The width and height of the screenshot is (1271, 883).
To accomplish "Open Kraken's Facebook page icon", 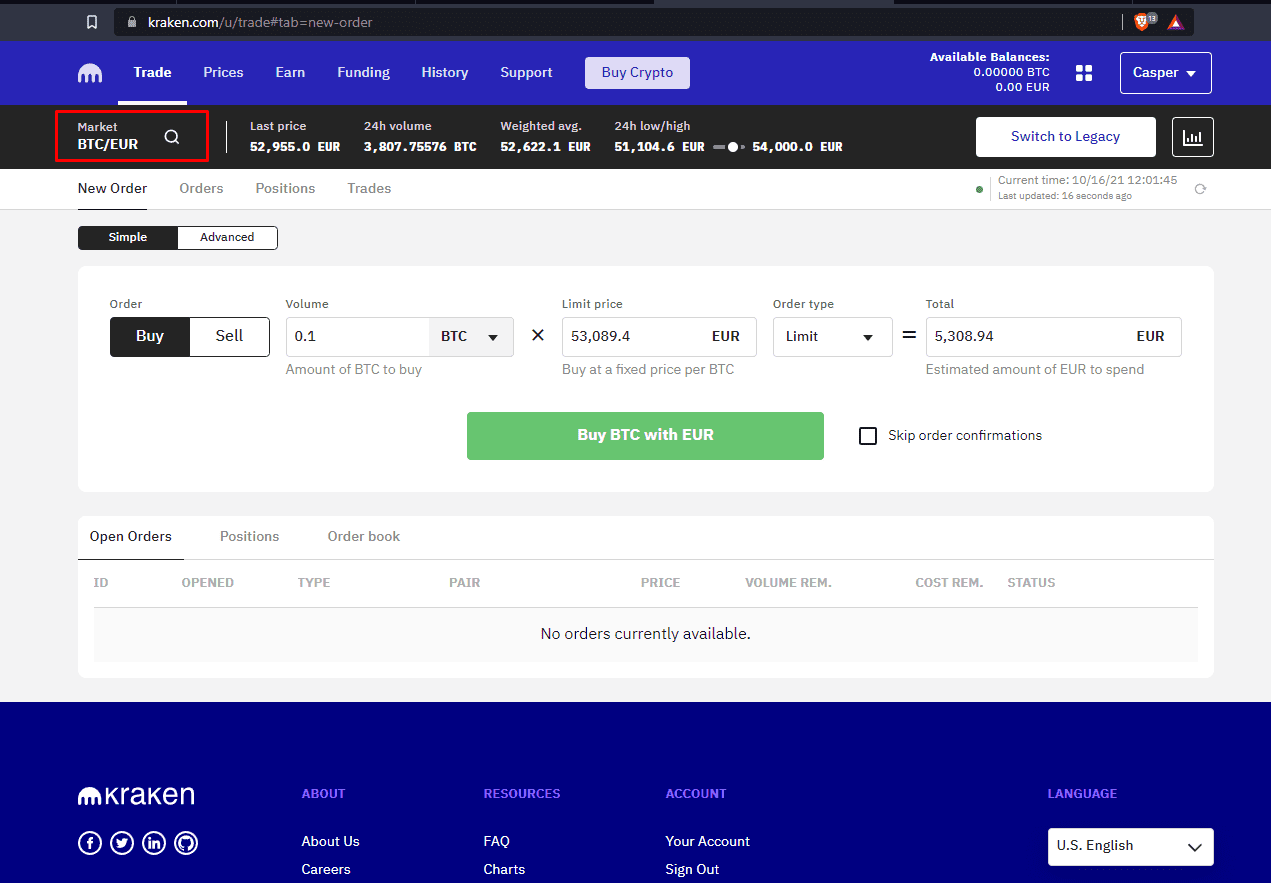I will point(90,843).
